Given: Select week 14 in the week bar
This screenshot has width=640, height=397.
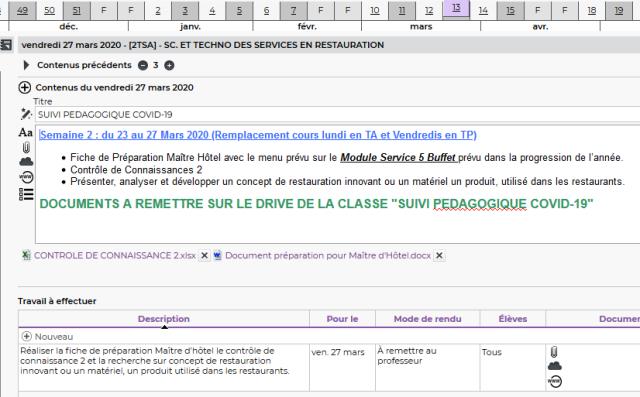Looking at the screenshot, I should pos(483,10).
